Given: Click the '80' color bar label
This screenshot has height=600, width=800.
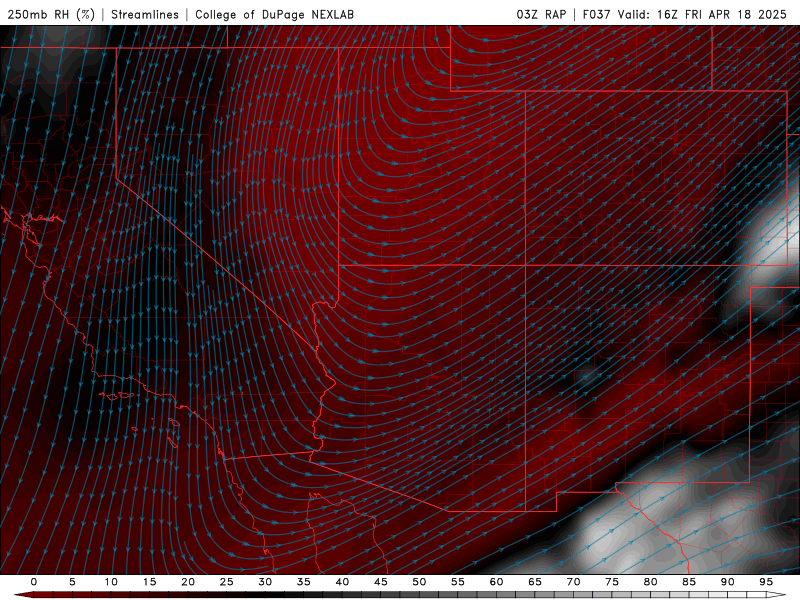Looking at the screenshot, I should [650, 582].
